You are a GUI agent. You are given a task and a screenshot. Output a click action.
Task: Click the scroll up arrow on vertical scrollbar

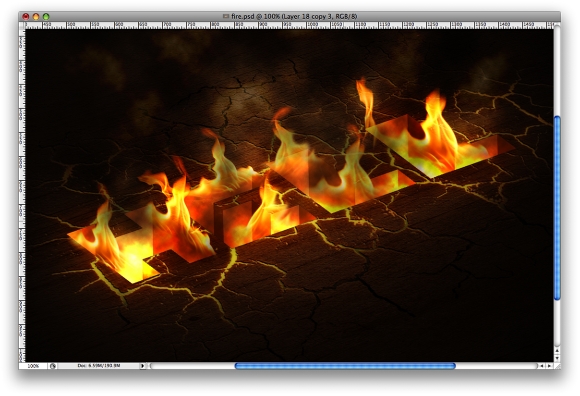[557, 350]
